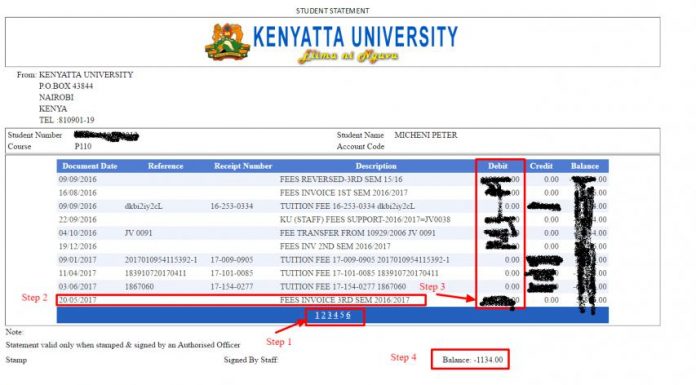Click the Student Number label
Screen dimensions: 696x385
click(35, 135)
